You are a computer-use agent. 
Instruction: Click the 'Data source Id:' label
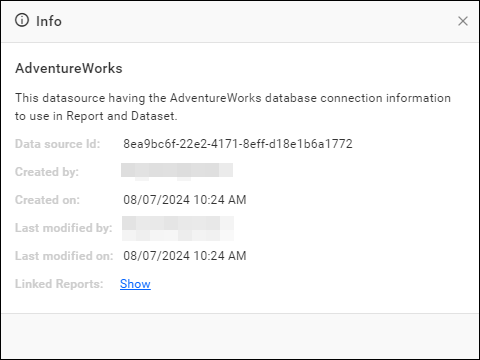pyautogui.click(x=58, y=144)
